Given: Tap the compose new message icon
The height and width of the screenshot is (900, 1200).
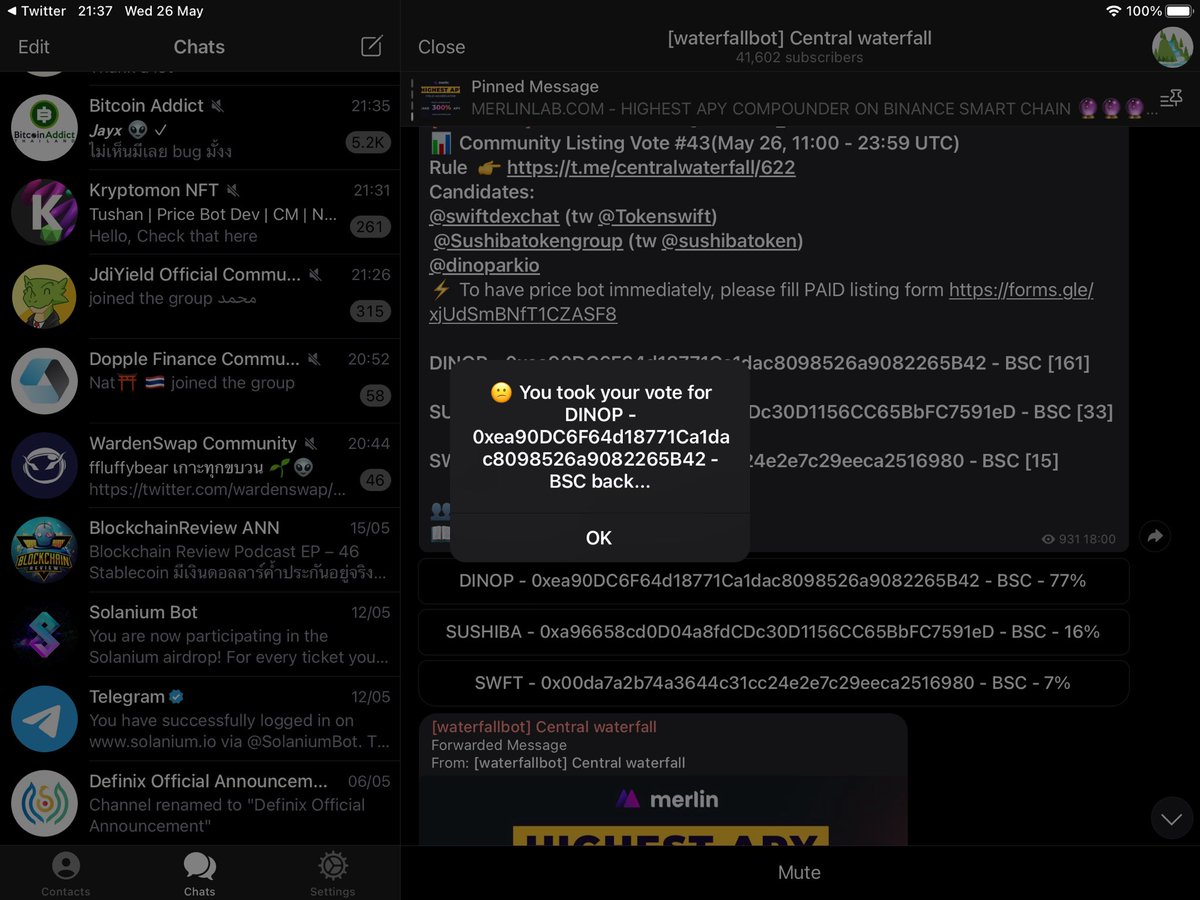Looking at the screenshot, I should [371, 46].
